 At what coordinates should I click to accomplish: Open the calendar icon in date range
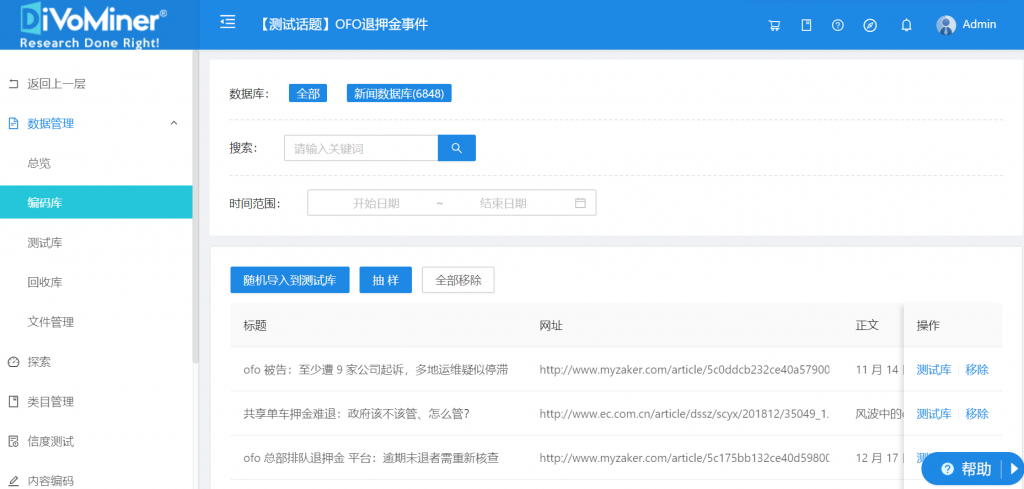(x=580, y=203)
